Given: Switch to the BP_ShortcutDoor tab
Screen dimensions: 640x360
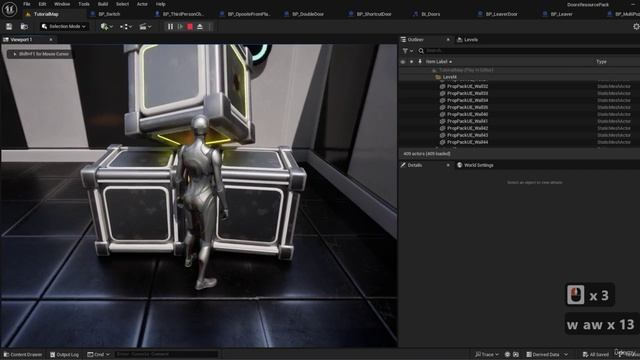Looking at the screenshot, I should click(x=373, y=14).
